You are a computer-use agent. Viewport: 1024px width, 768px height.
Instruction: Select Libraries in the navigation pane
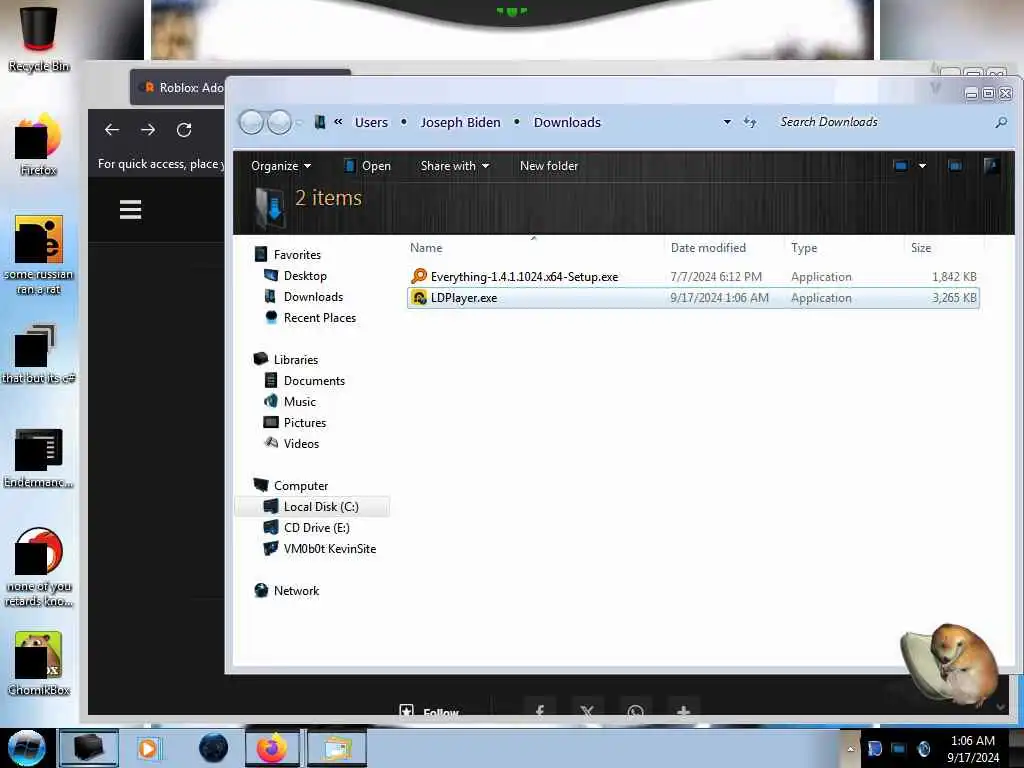coord(295,360)
